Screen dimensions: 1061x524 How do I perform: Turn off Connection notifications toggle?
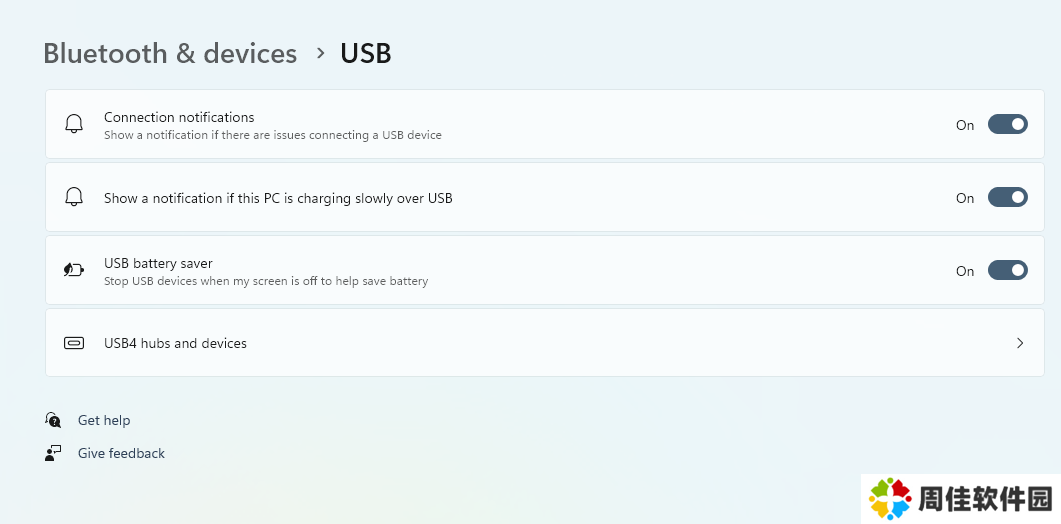point(1008,125)
